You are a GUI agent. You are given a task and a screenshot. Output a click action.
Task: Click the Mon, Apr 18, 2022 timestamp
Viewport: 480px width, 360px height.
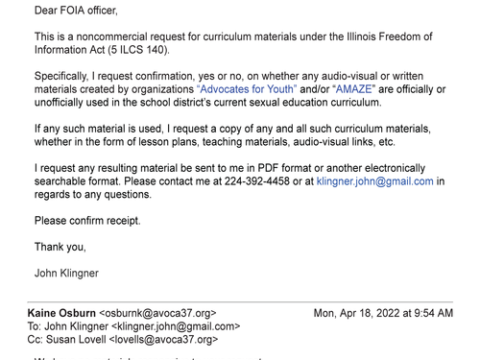coord(383,313)
